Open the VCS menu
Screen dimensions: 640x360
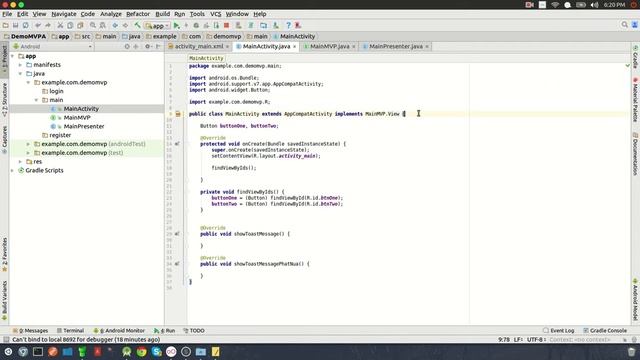pyautogui.click(x=216, y=14)
